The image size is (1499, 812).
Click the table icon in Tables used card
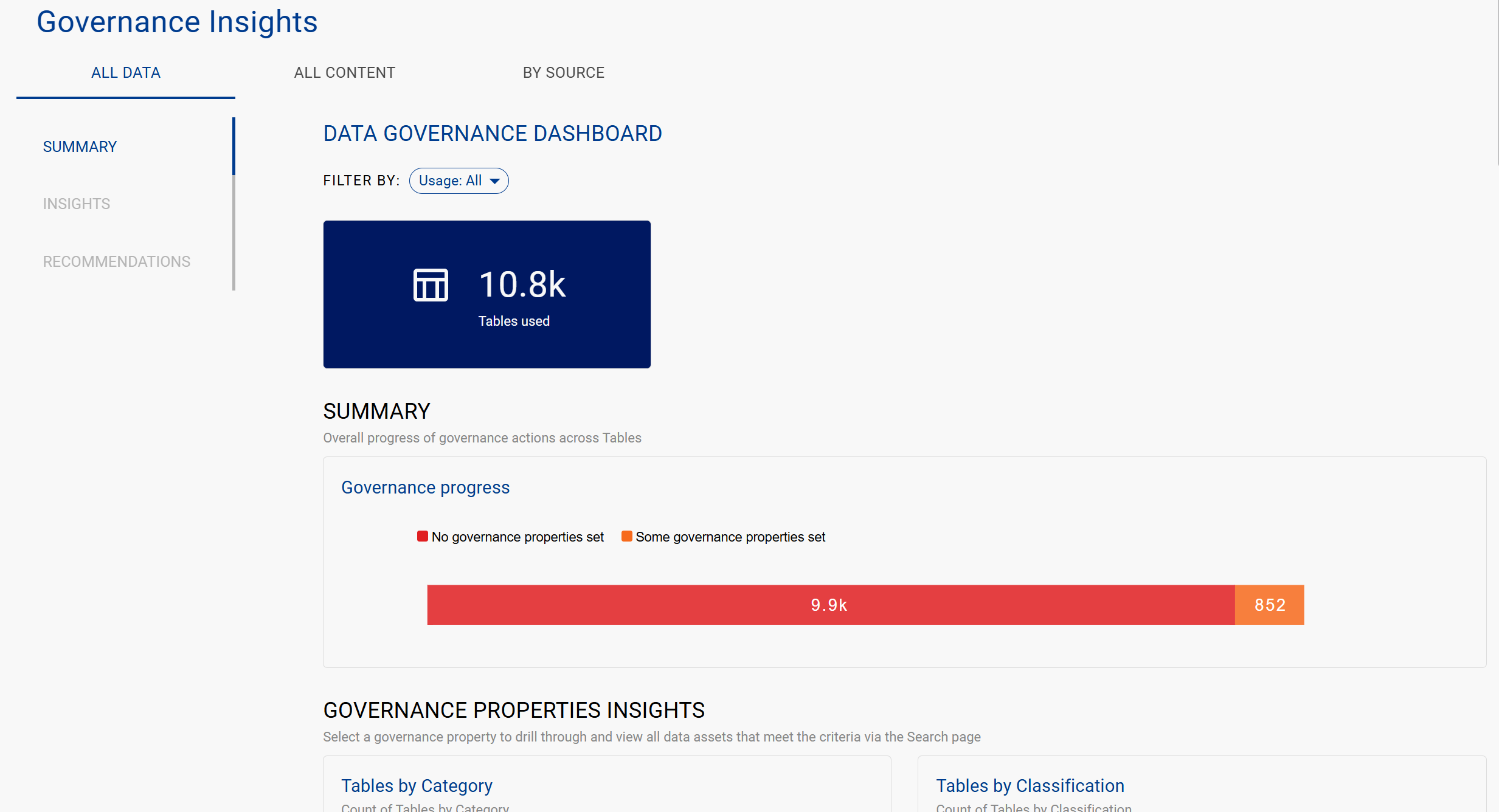(x=431, y=285)
